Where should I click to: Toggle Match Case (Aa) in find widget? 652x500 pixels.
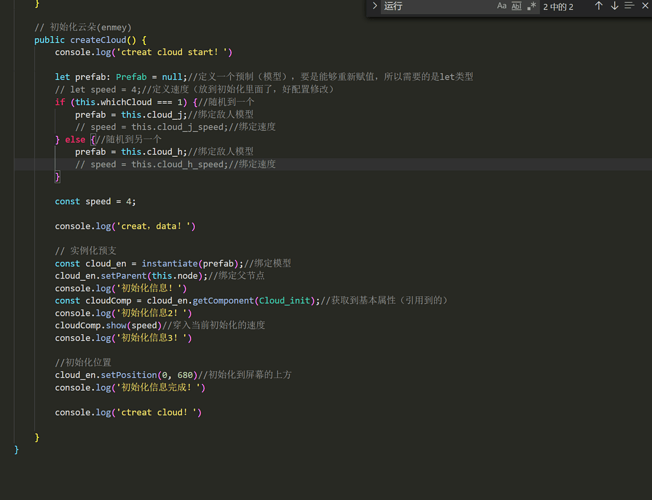[502, 6]
